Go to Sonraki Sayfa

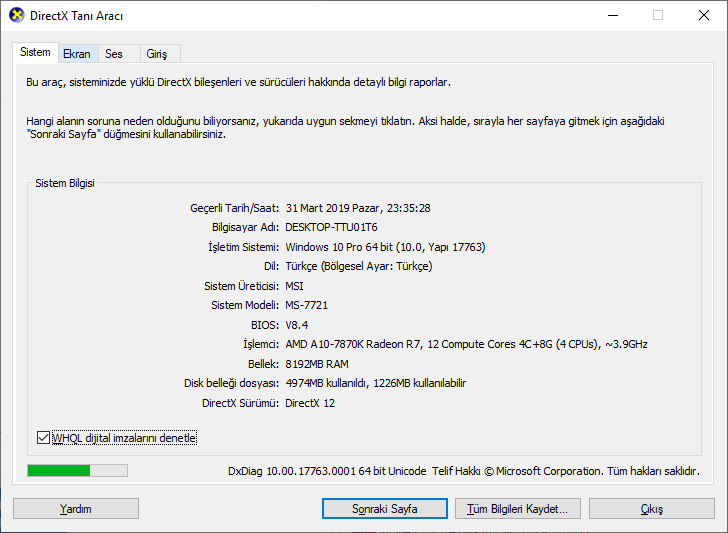point(385,509)
